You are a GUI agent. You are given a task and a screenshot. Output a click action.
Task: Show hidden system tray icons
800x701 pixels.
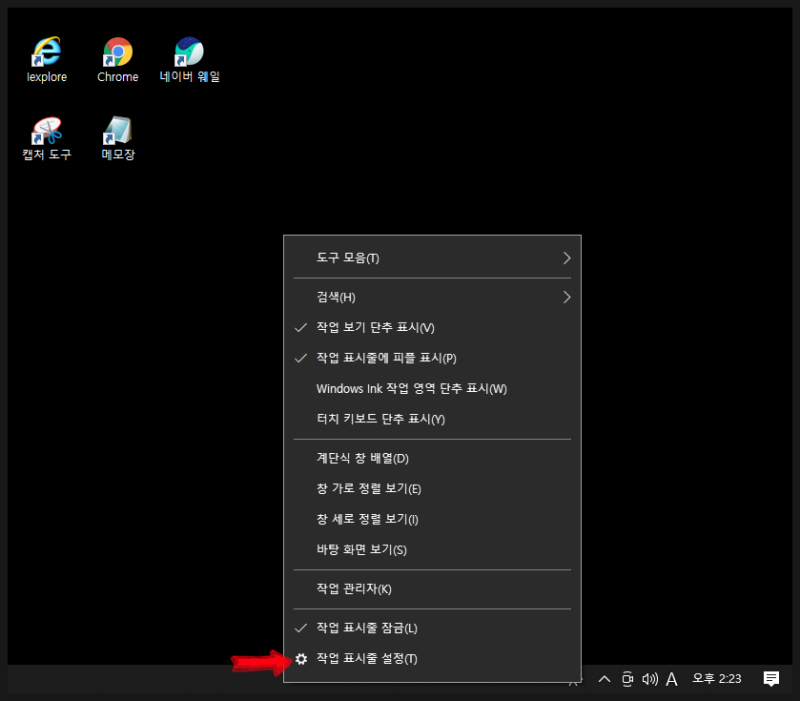click(604, 679)
